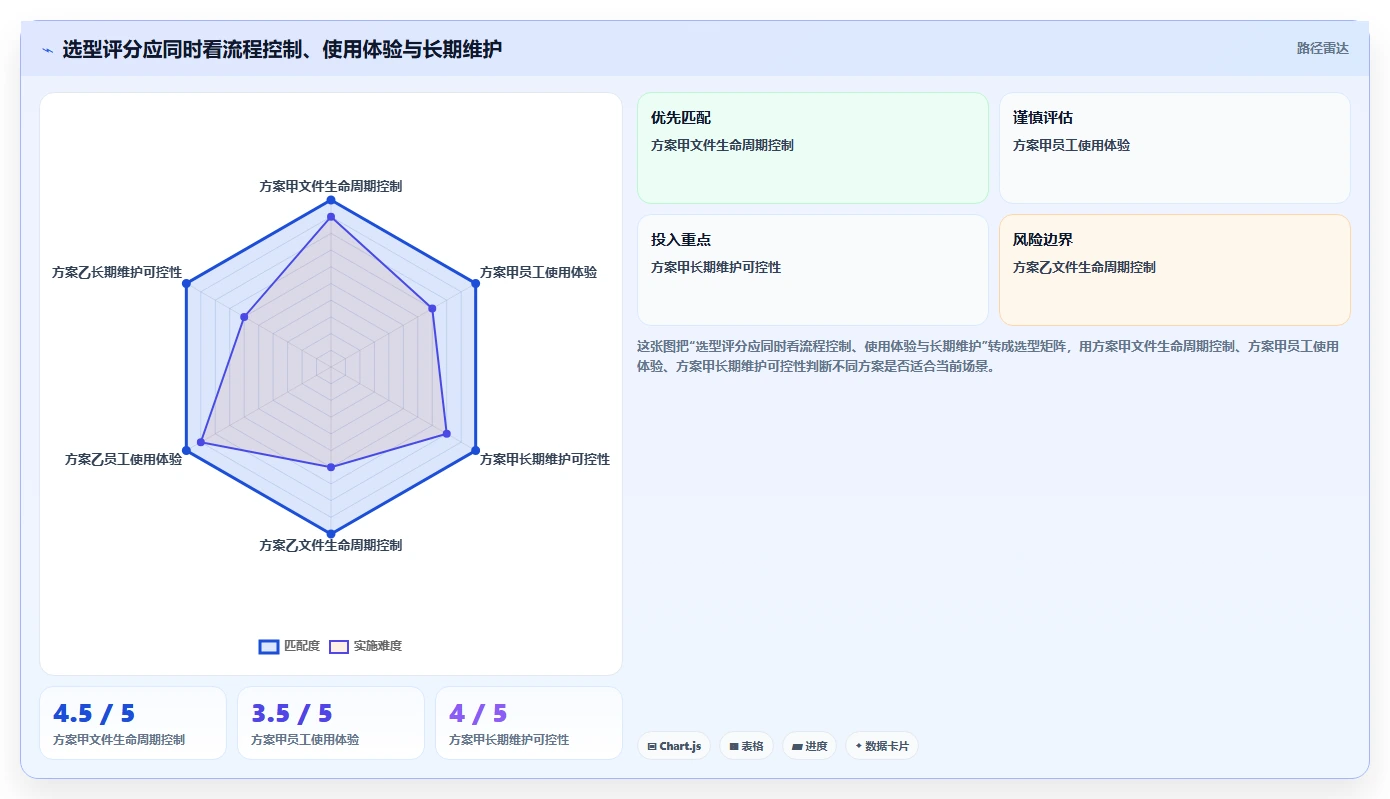Viewport: 1390px width, 799px height.
Task: Click the 4.5 / 5 score card
Action: [133, 723]
